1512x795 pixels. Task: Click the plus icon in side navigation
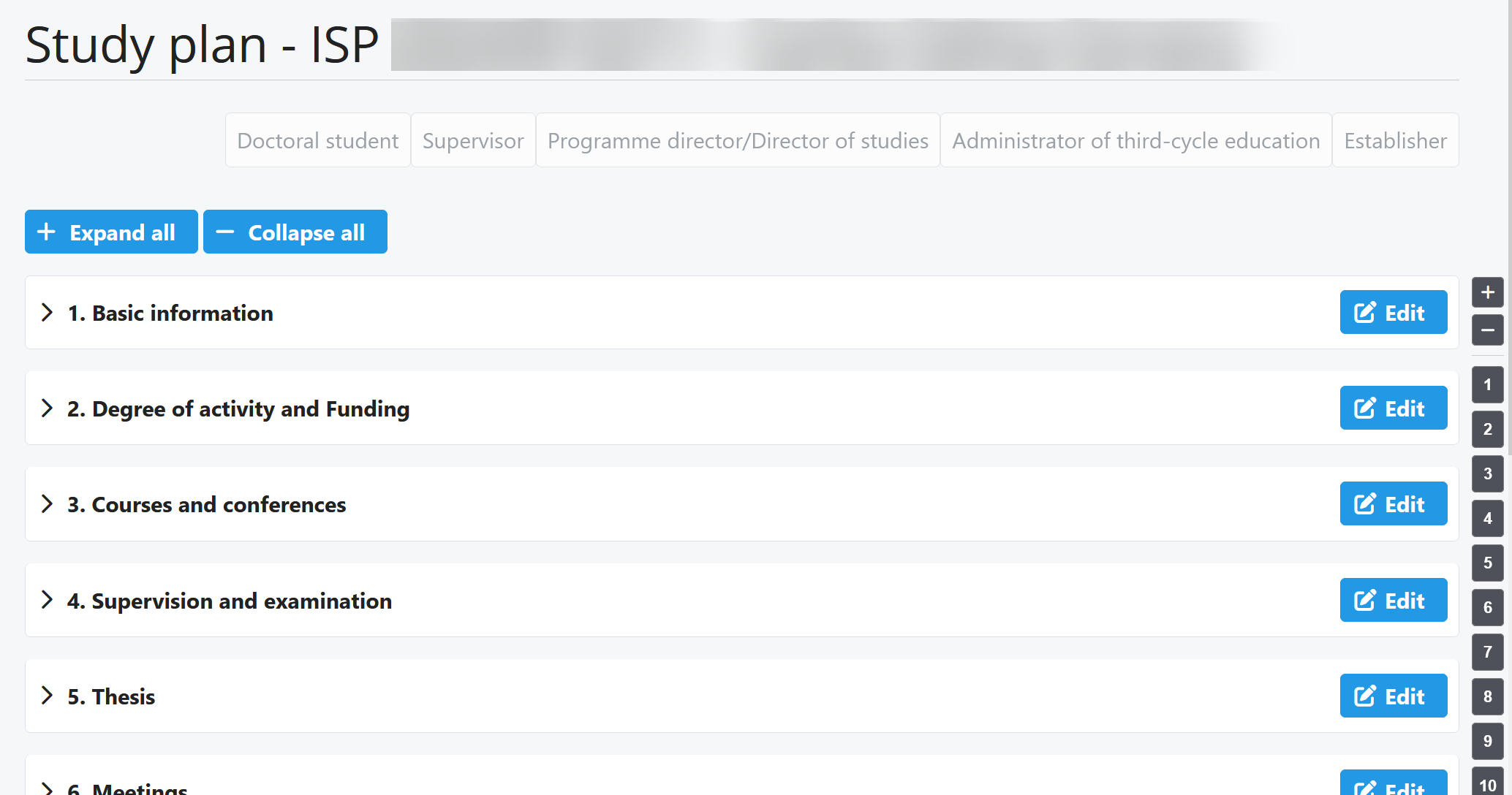[1487, 293]
